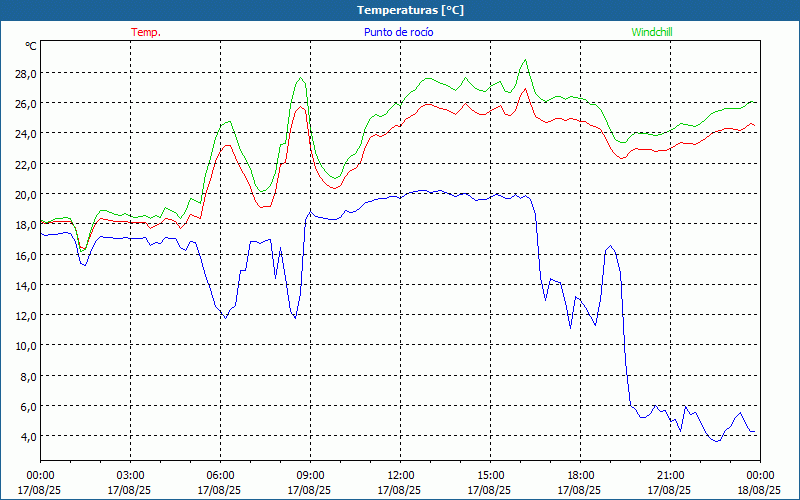The width and height of the screenshot is (800, 500).
Task: Click the red Temp. legend label
Action: (146, 32)
